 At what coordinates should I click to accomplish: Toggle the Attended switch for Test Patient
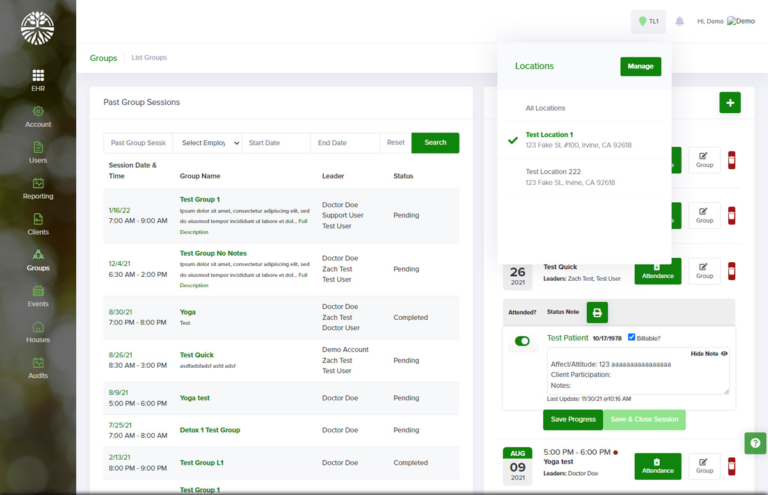[522, 341]
